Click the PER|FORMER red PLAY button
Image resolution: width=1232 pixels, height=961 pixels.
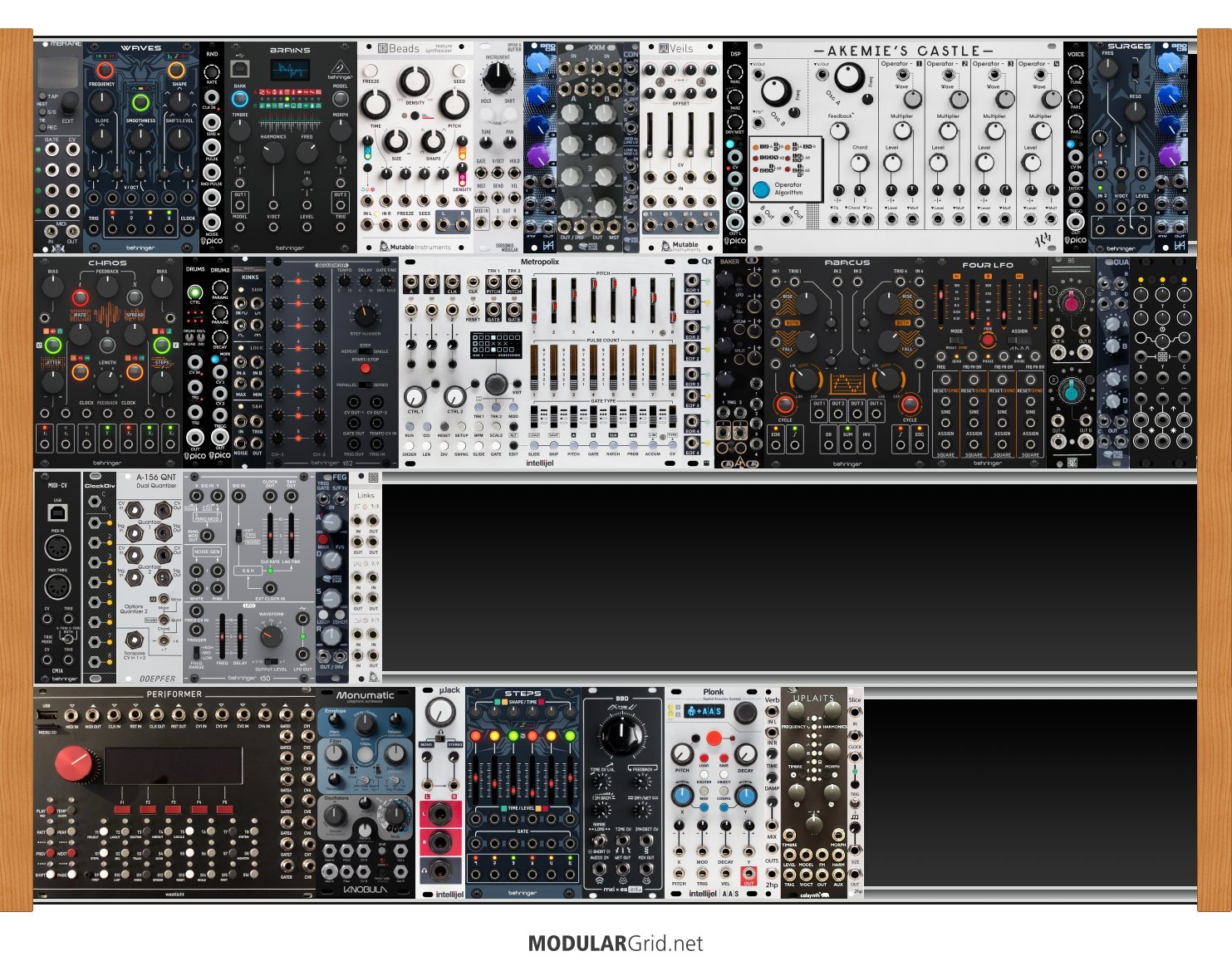click(51, 811)
